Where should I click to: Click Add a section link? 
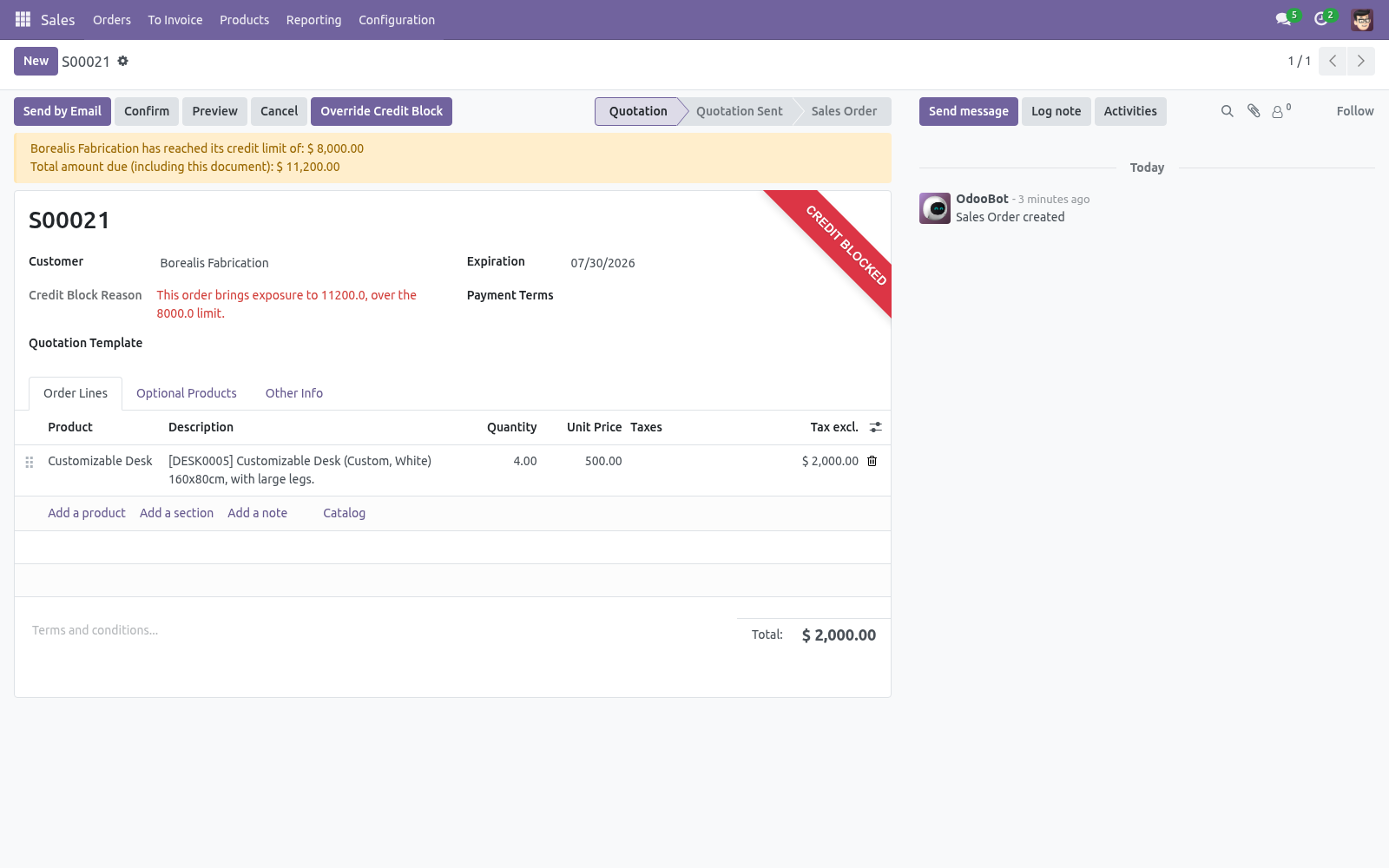click(x=176, y=513)
